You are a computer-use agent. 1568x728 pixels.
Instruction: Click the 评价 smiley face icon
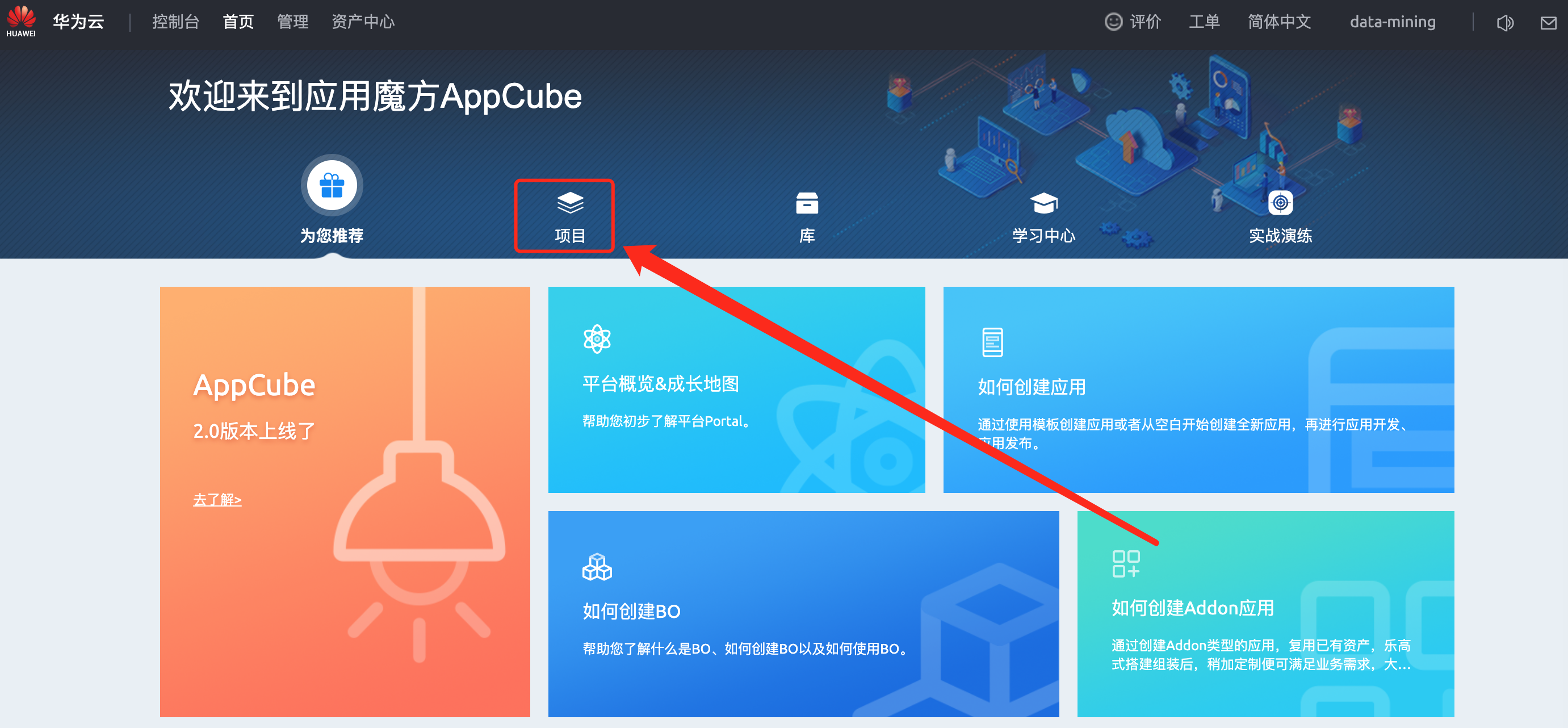pyautogui.click(x=1113, y=22)
